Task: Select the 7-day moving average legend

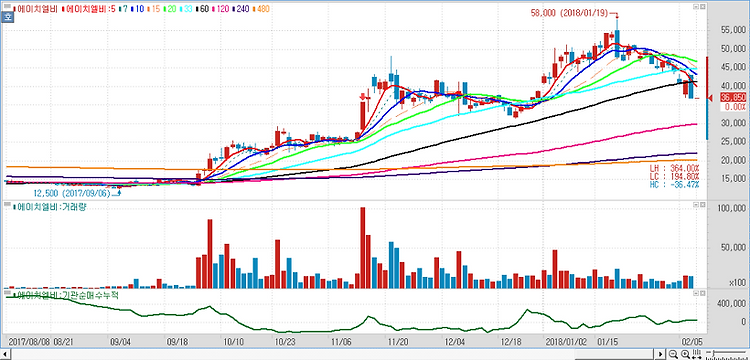Action: [x=124, y=9]
